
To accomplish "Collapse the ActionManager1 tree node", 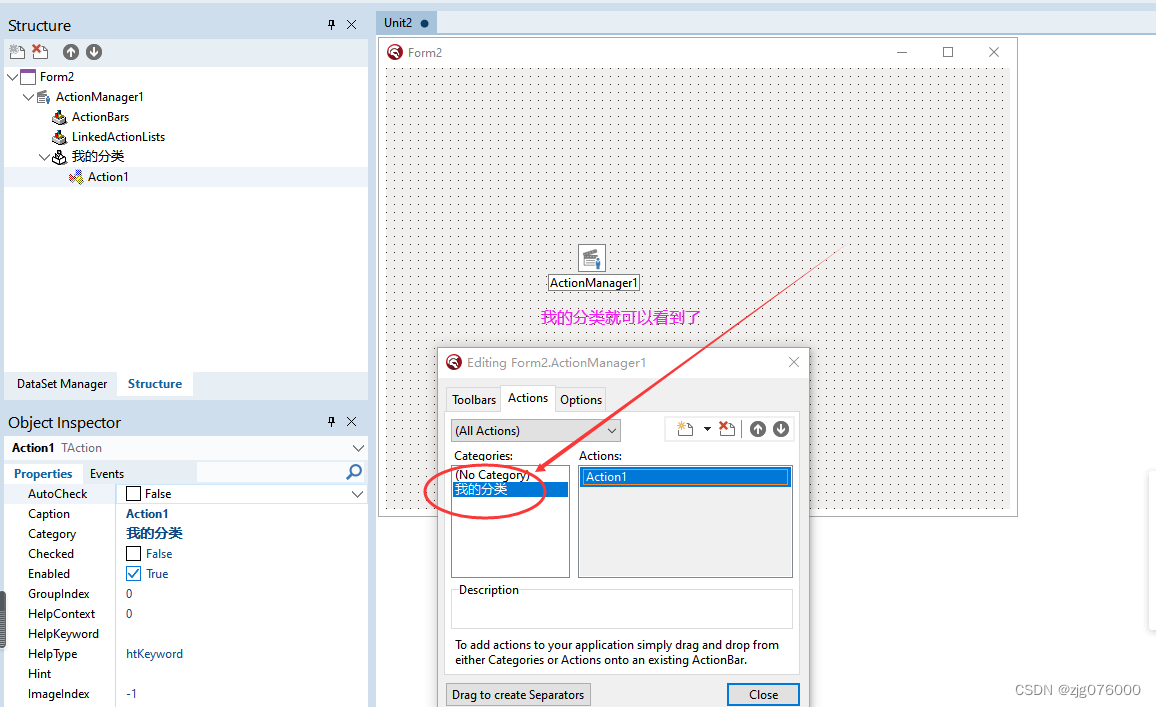I will coord(29,96).
